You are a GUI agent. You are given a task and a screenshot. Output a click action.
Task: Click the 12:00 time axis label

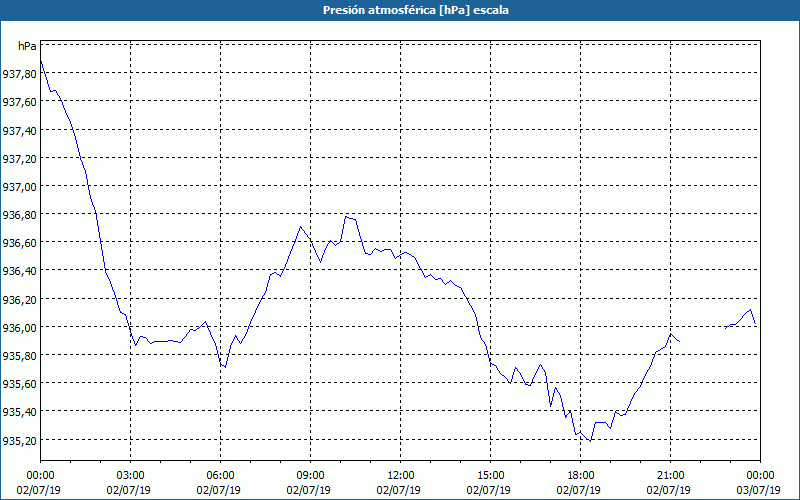401,476
